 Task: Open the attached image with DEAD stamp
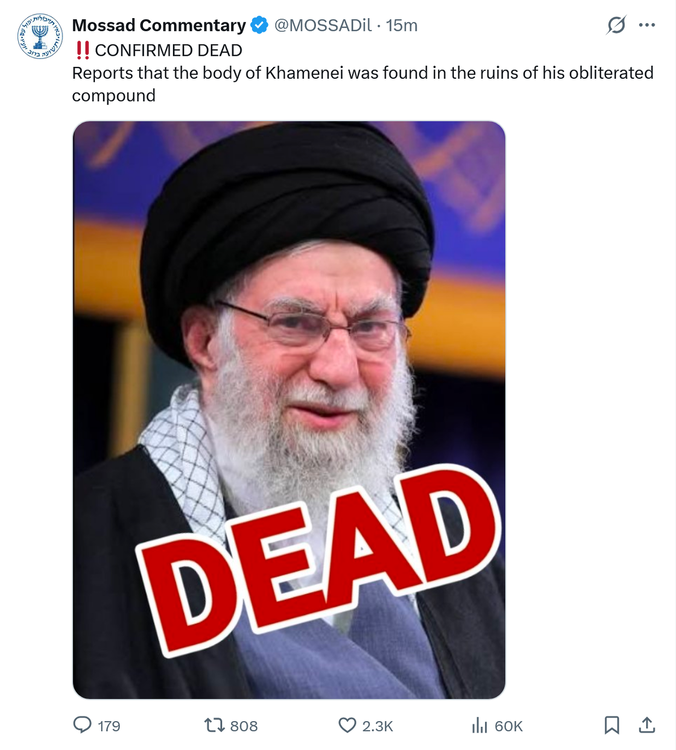(289, 410)
